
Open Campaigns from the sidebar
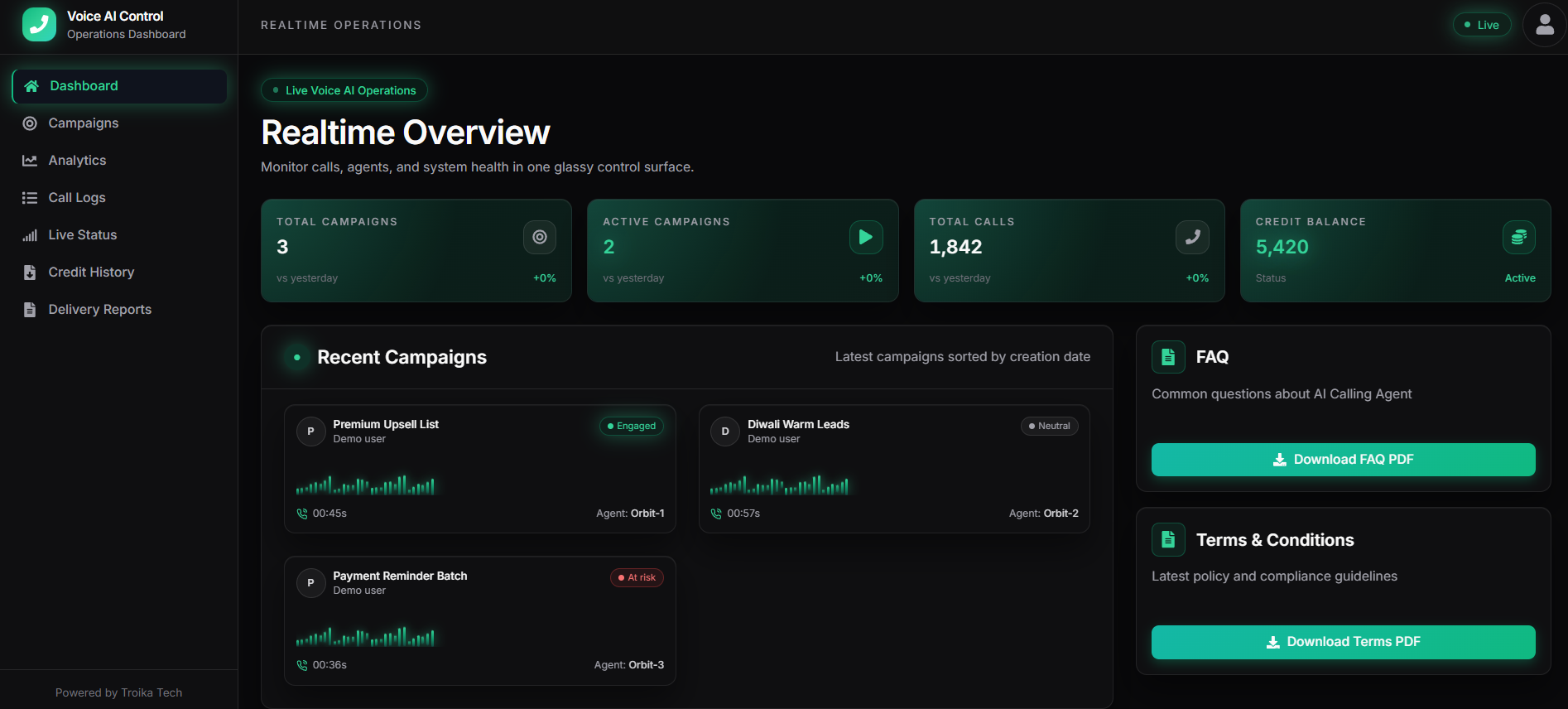pos(83,123)
